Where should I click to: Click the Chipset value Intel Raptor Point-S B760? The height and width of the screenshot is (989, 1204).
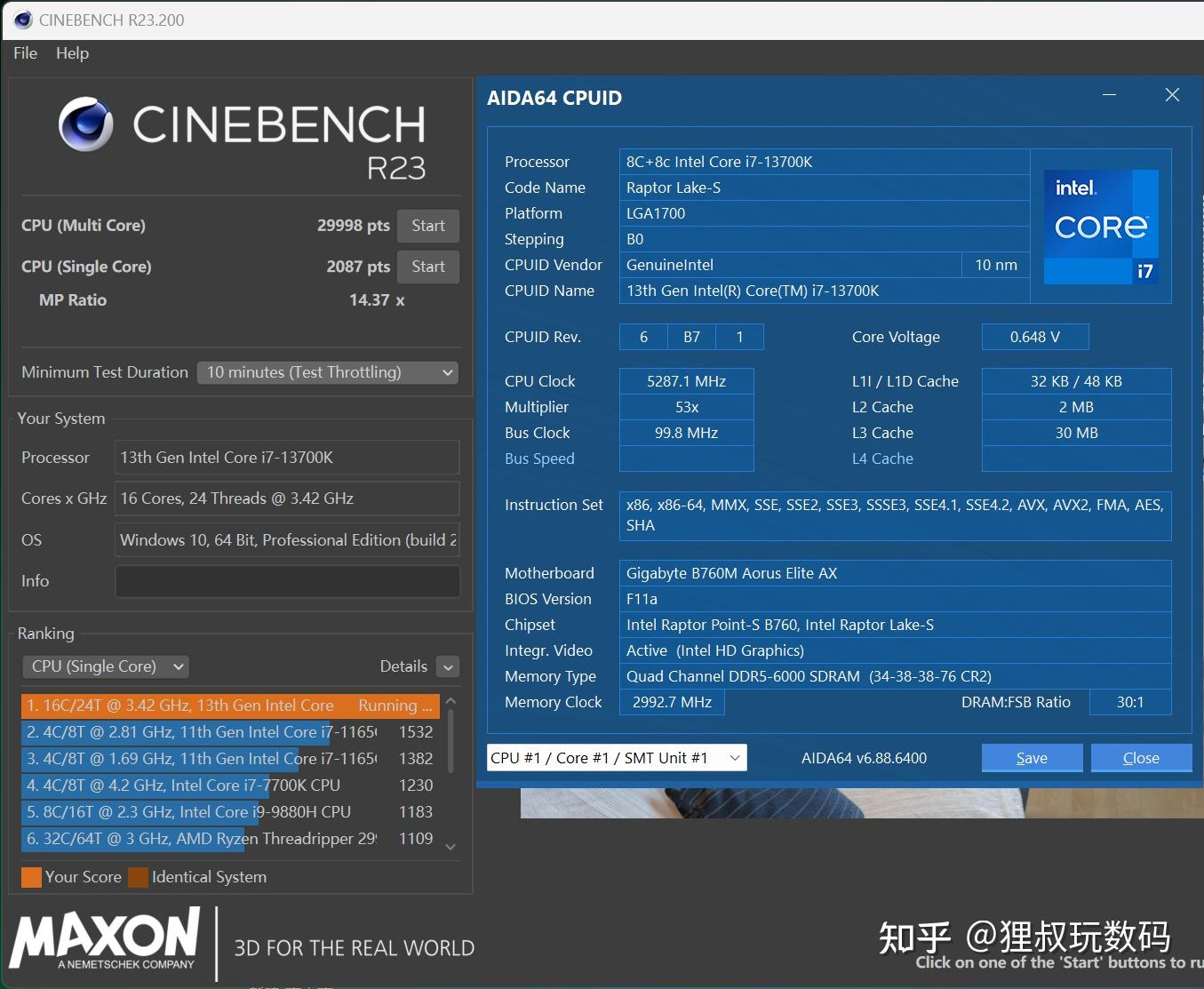point(895,625)
